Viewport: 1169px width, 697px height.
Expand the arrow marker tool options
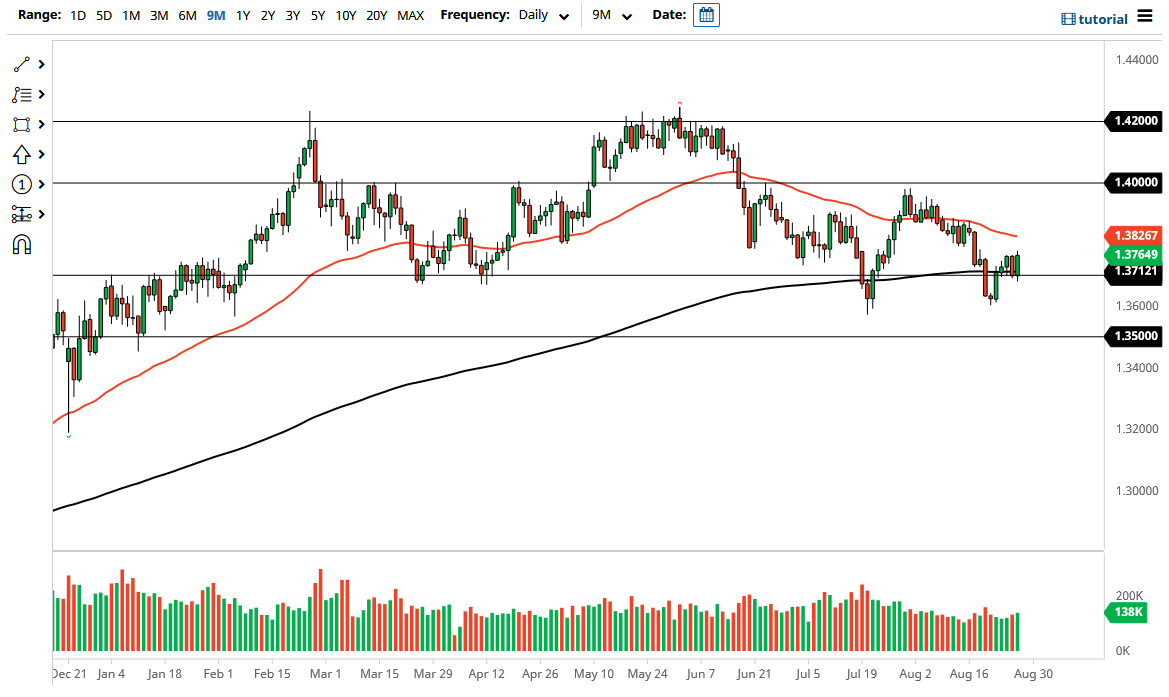(x=42, y=154)
